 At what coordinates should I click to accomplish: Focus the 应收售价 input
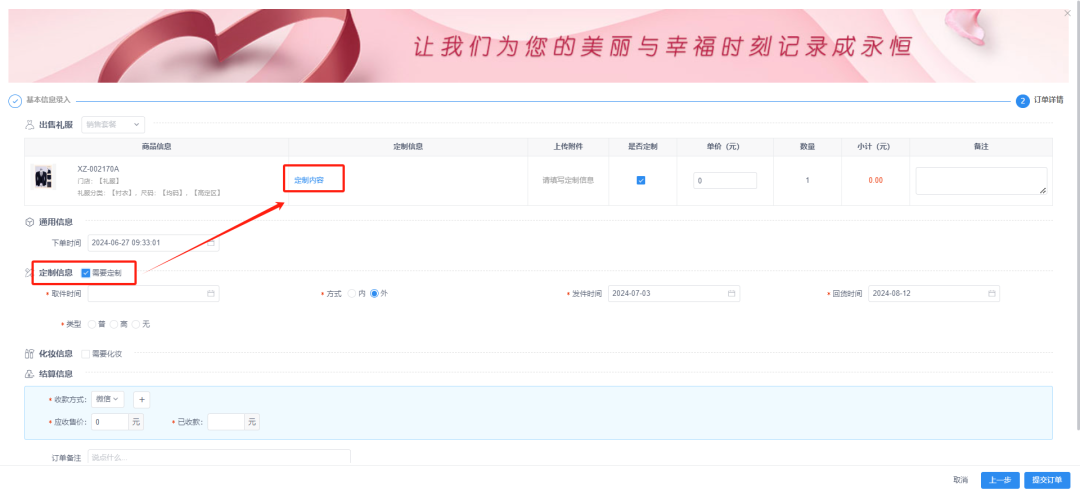coord(110,422)
